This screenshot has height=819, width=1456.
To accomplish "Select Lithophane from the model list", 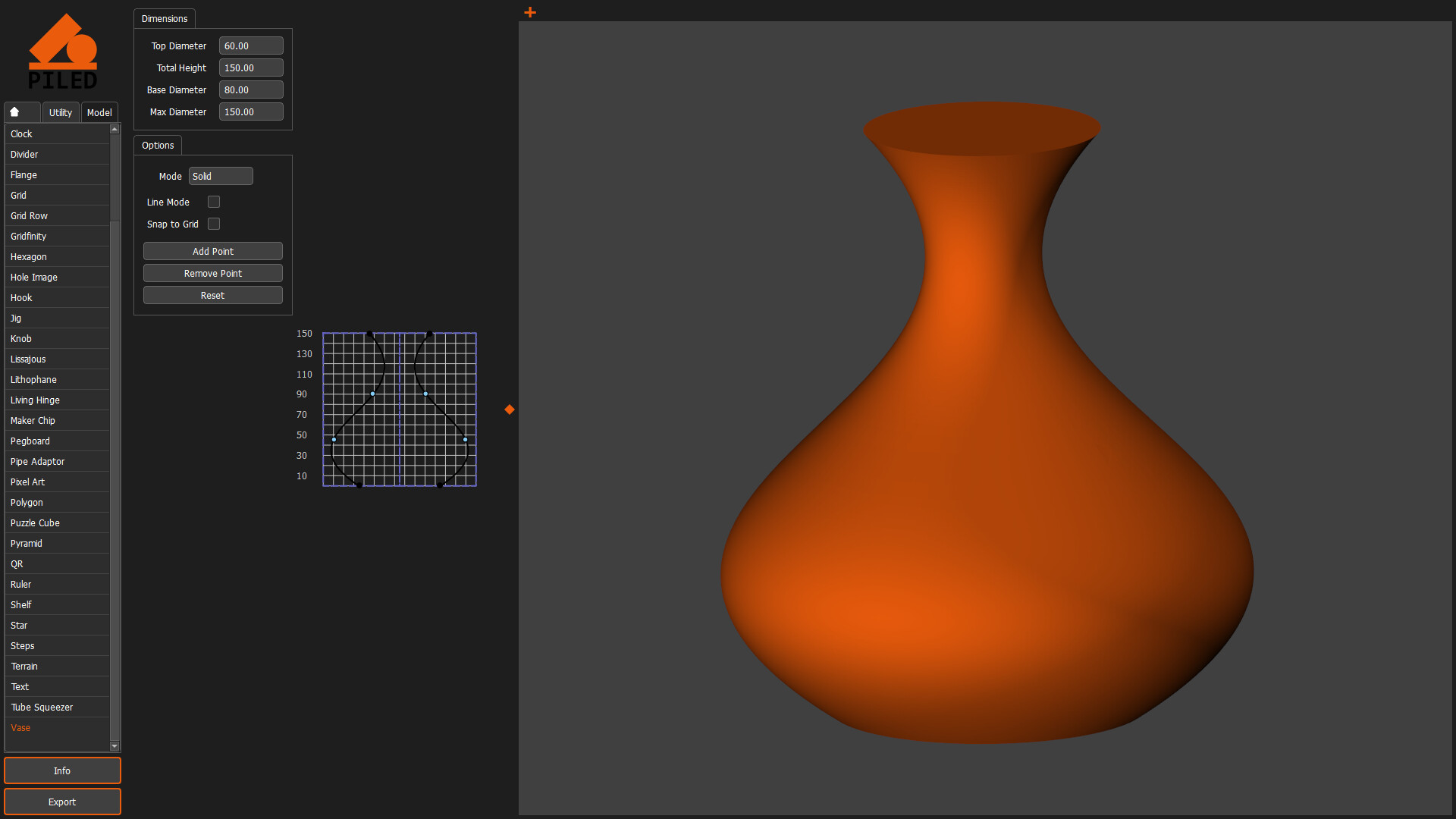I will (33, 379).
